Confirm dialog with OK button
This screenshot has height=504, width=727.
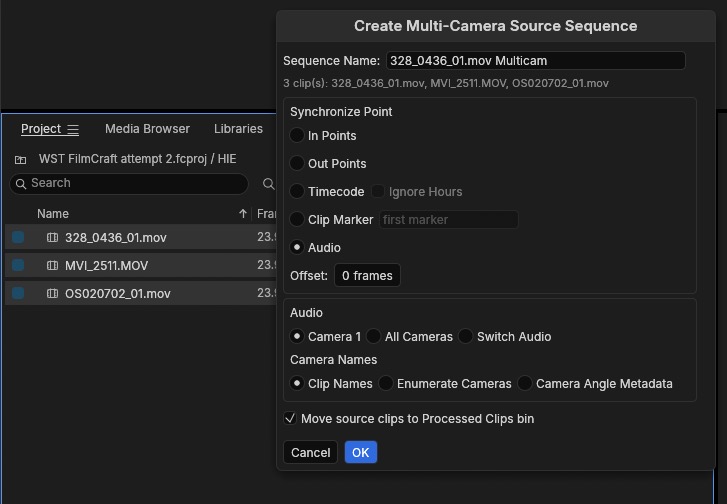361,452
